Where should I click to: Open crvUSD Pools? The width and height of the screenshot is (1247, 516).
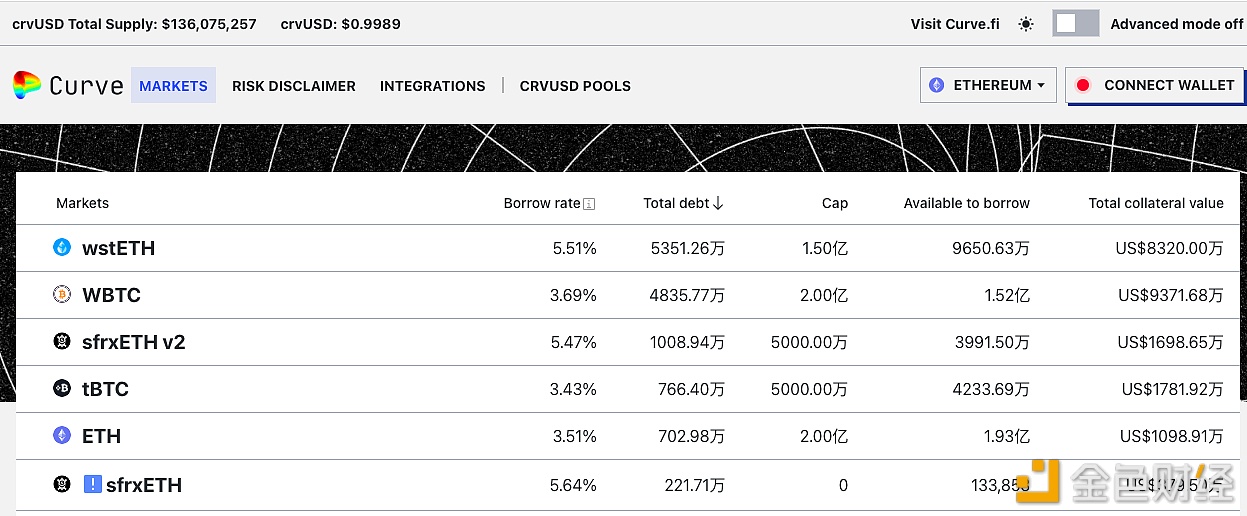pos(575,86)
